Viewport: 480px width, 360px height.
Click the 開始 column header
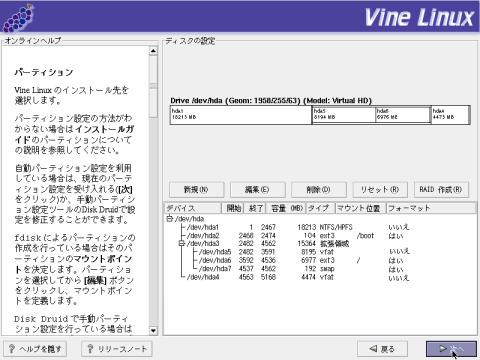(x=233, y=208)
